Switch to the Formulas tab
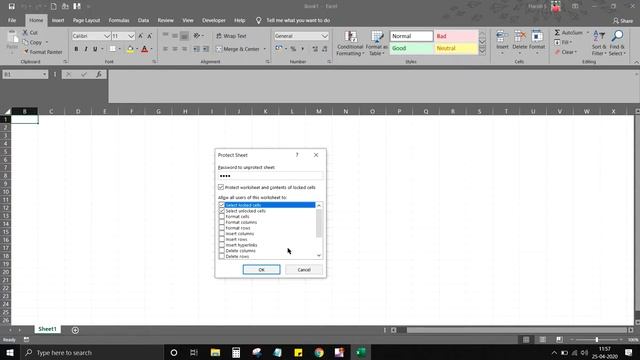This screenshot has height=360, width=640. pos(119,20)
